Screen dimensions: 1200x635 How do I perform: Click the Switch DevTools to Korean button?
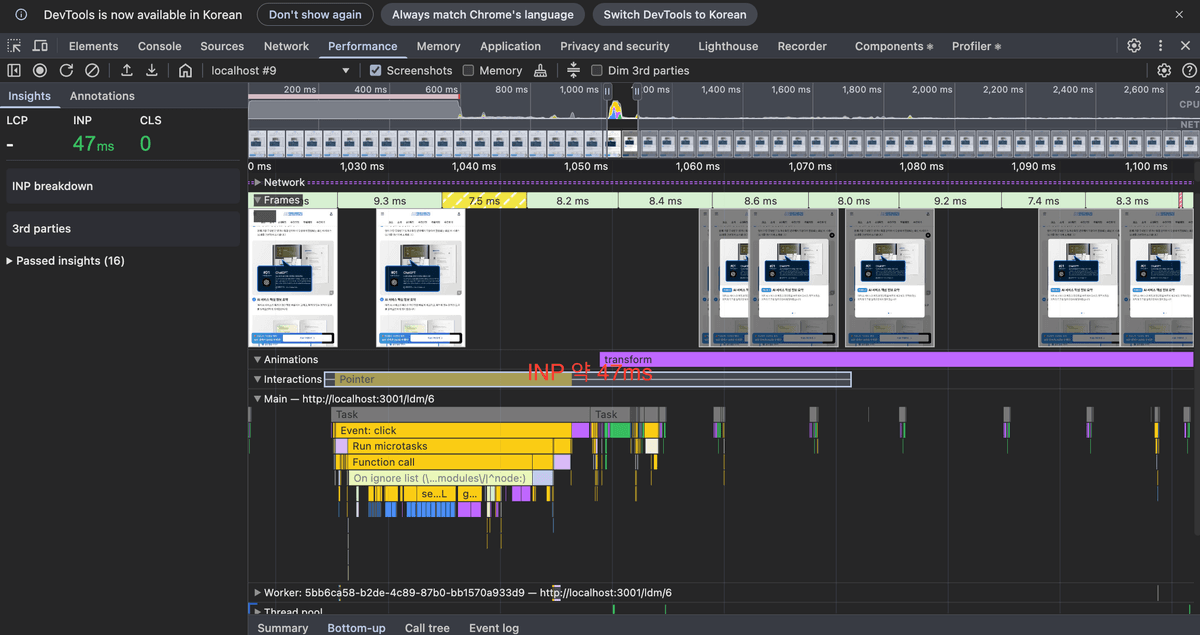[674, 15]
